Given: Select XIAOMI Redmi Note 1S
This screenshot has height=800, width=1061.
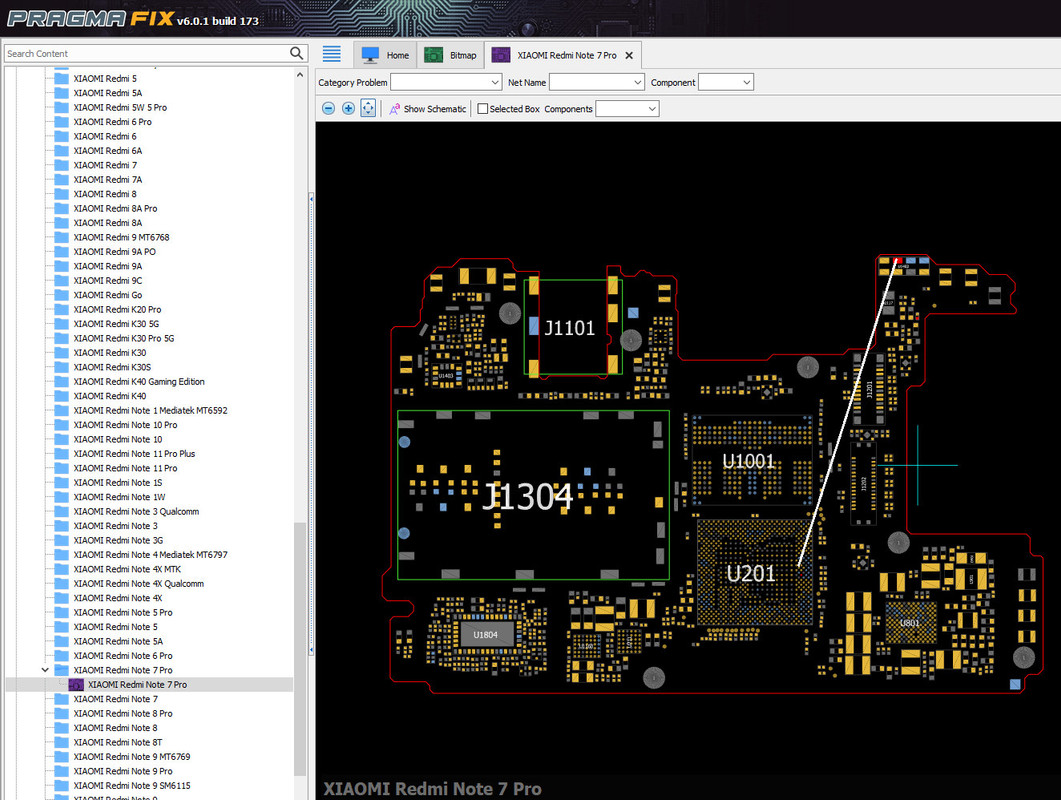Looking at the screenshot, I should (118, 483).
